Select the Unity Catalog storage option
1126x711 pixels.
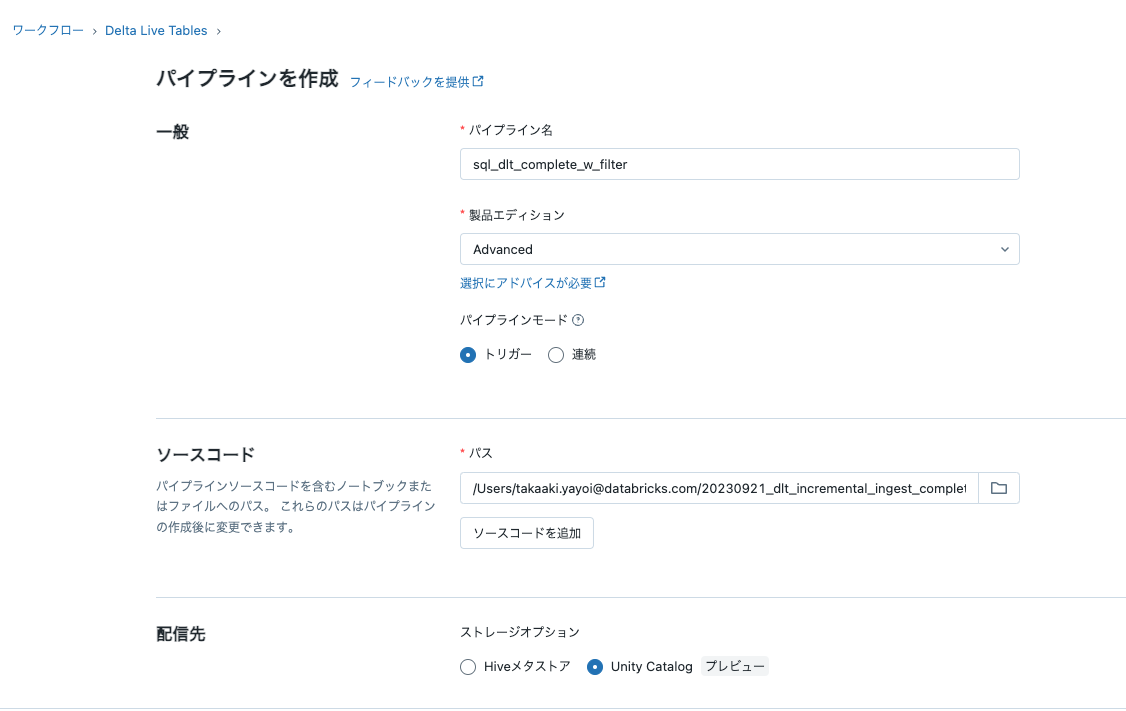tap(596, 666)
